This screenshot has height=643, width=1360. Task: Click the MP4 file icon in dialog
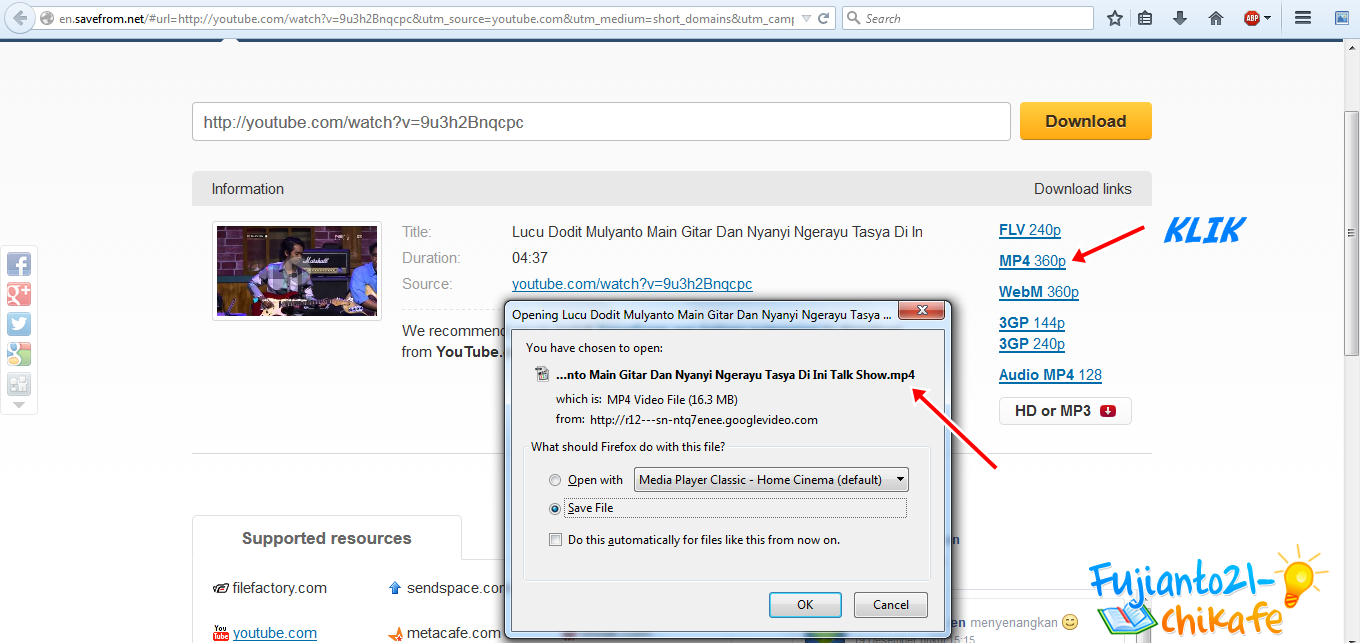[542, 375]
